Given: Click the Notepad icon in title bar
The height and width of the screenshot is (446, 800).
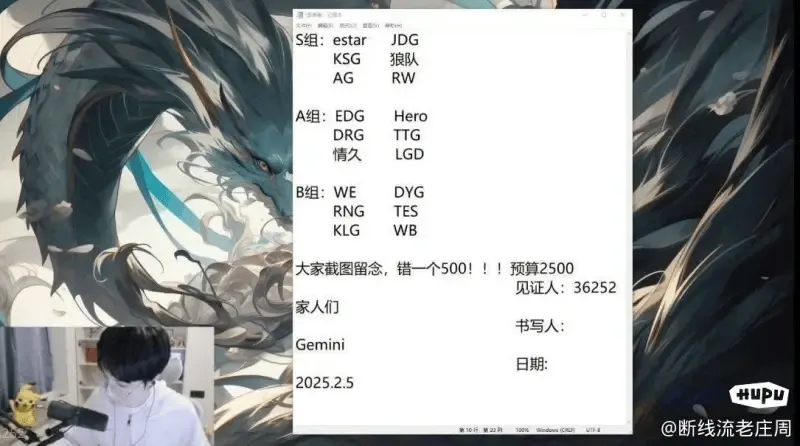Looking at the screenshot, I should (x=300, y=15).
